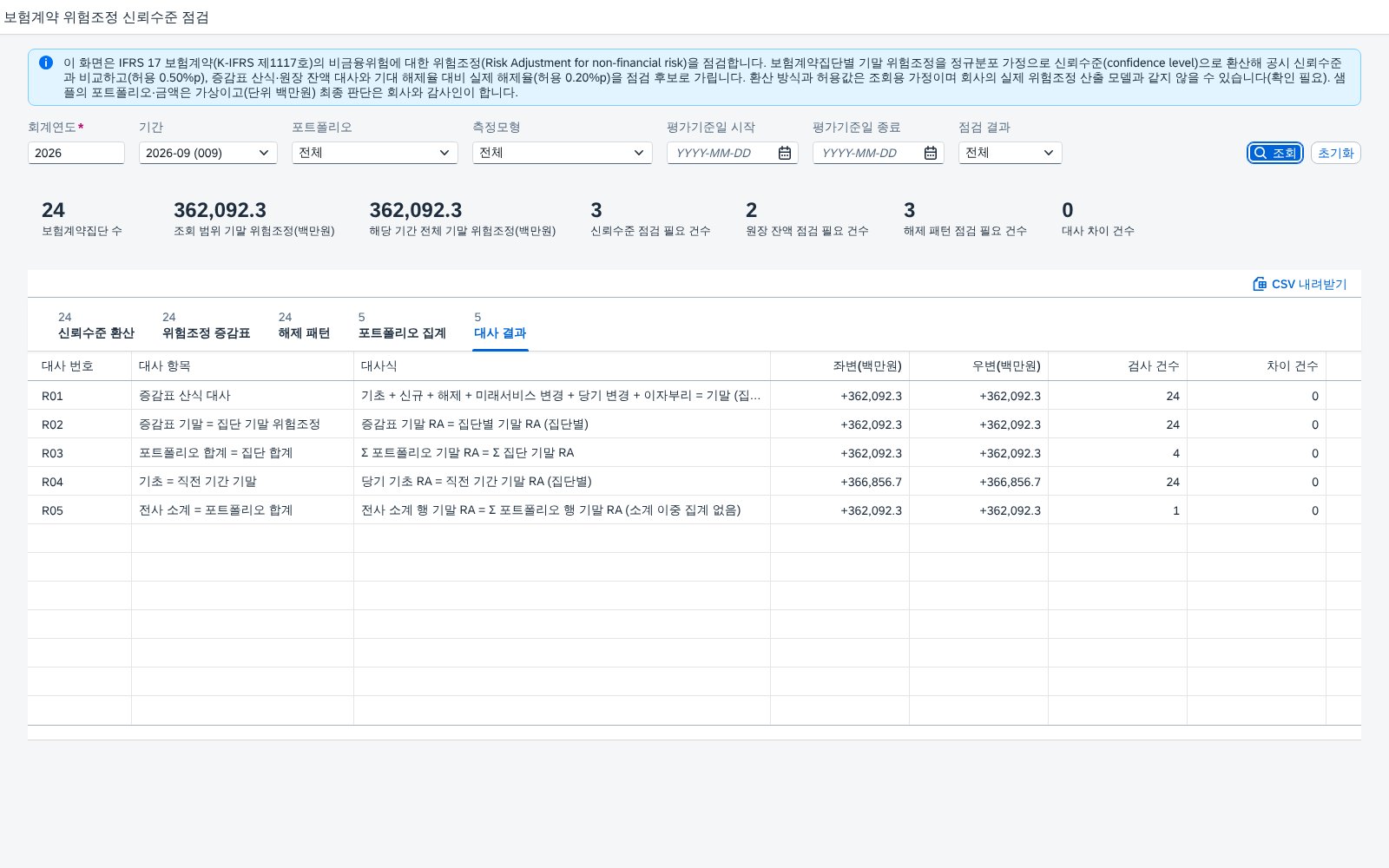Select row R02
Image resolution: width=1389 pixels, height=868 pixels.
point(694,424)
